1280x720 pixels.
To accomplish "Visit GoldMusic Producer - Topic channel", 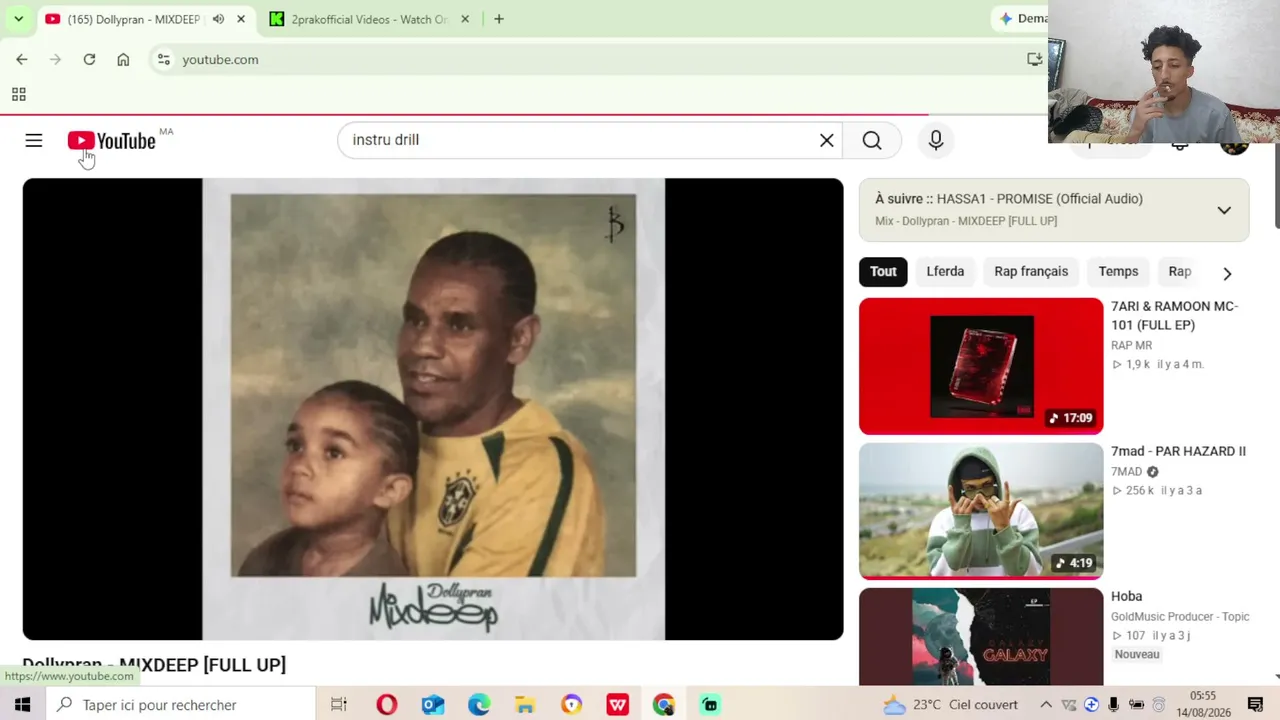I will (x=1180, y=617).
